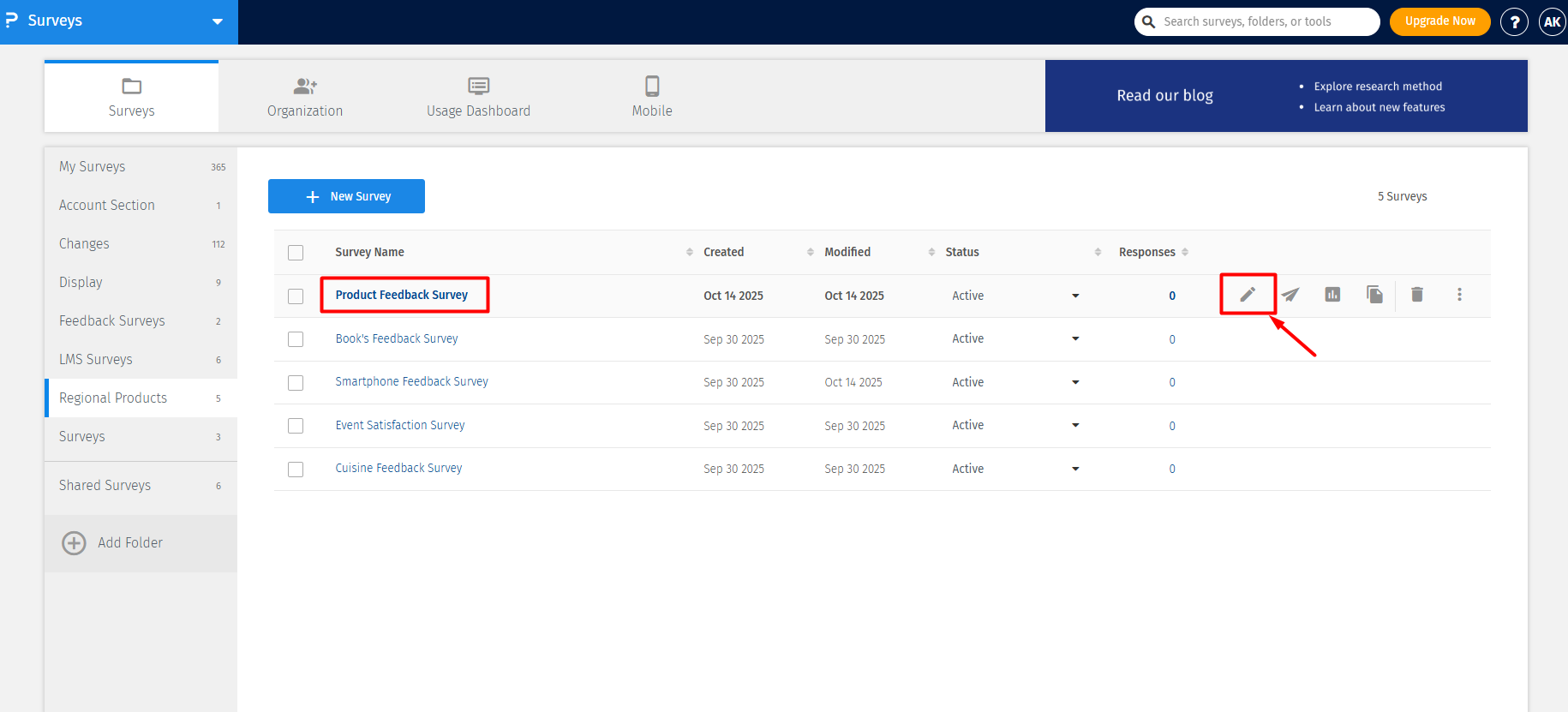Expand the Surveys product dropdown in header
This screenshot has height=712, width=1568.
click(x=218, y=21)
